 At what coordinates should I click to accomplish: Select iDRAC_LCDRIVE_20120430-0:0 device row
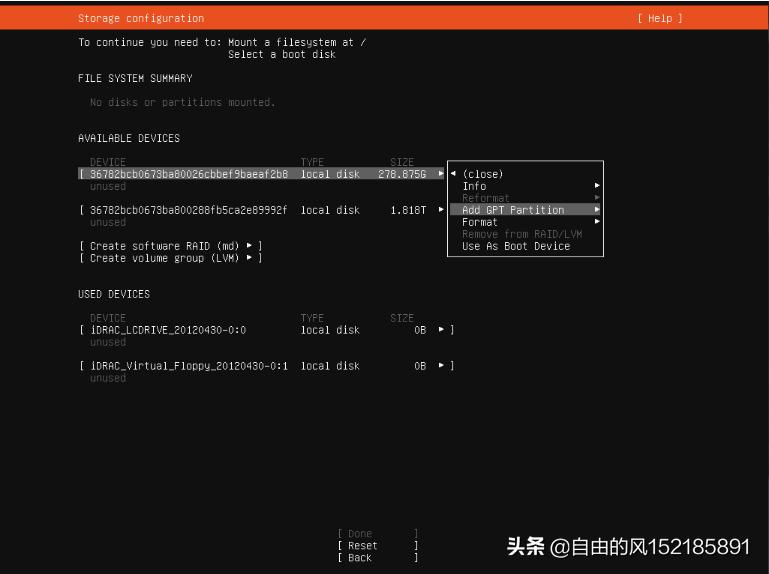click(x=266, y=330)
